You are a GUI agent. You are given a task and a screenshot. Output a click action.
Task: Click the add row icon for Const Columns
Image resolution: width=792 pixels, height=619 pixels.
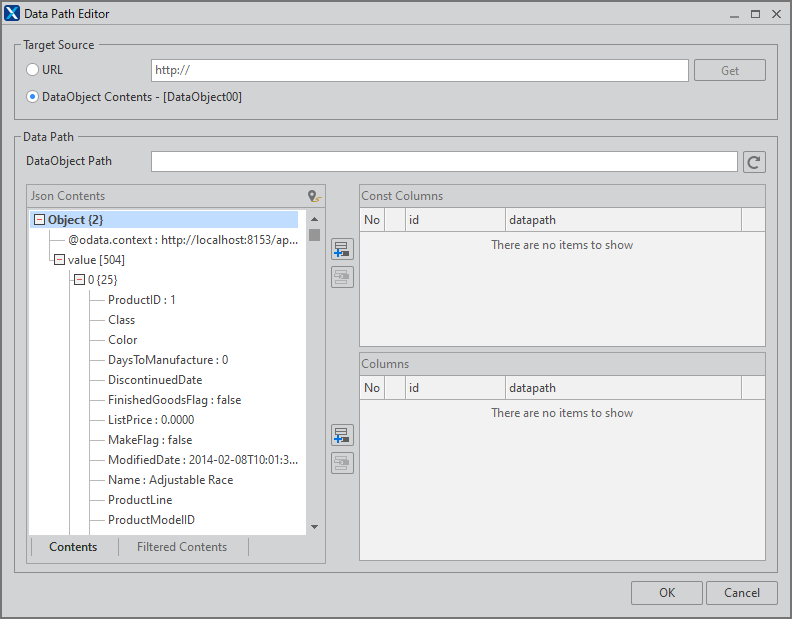[x=342, y=249]
